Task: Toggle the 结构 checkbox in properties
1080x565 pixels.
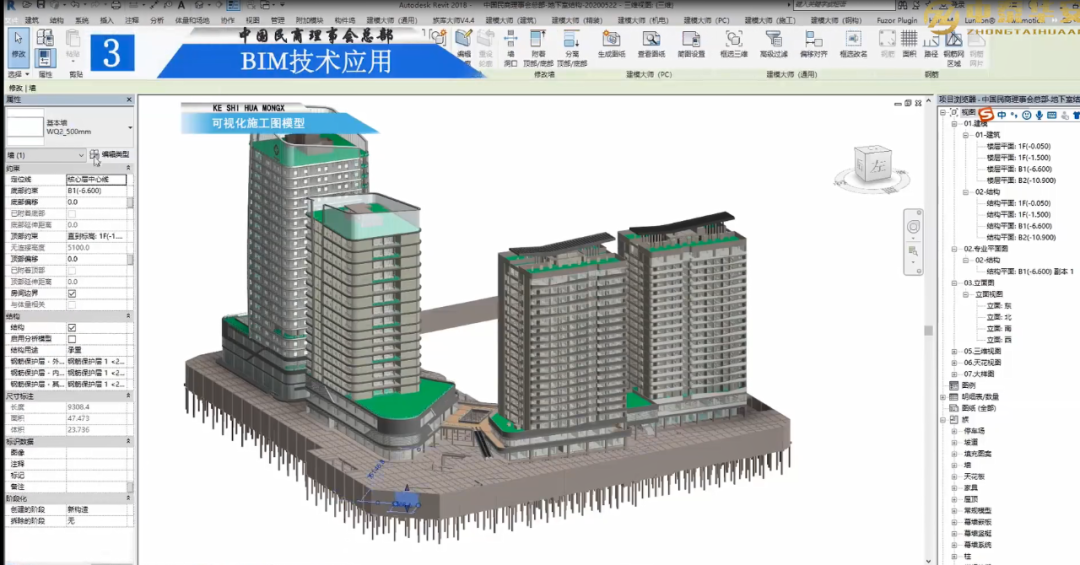Action: [71, 328]
